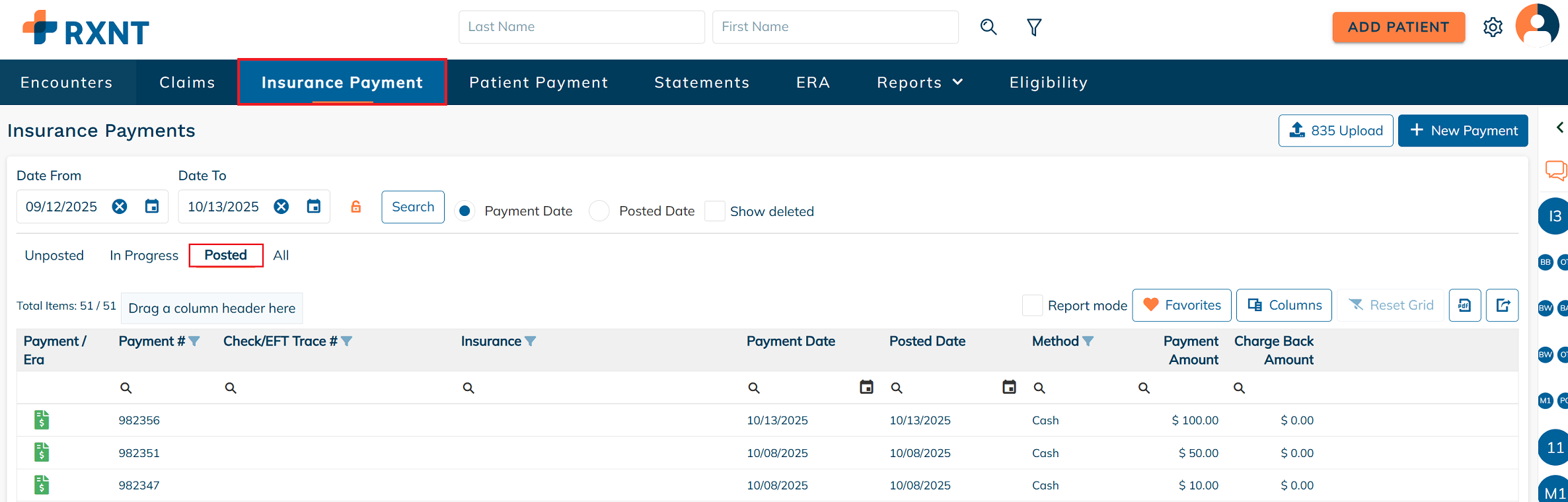Click payment icon for payment 982356
Viewport: 1568px width, 502px height.
click(x=42, y=420)
